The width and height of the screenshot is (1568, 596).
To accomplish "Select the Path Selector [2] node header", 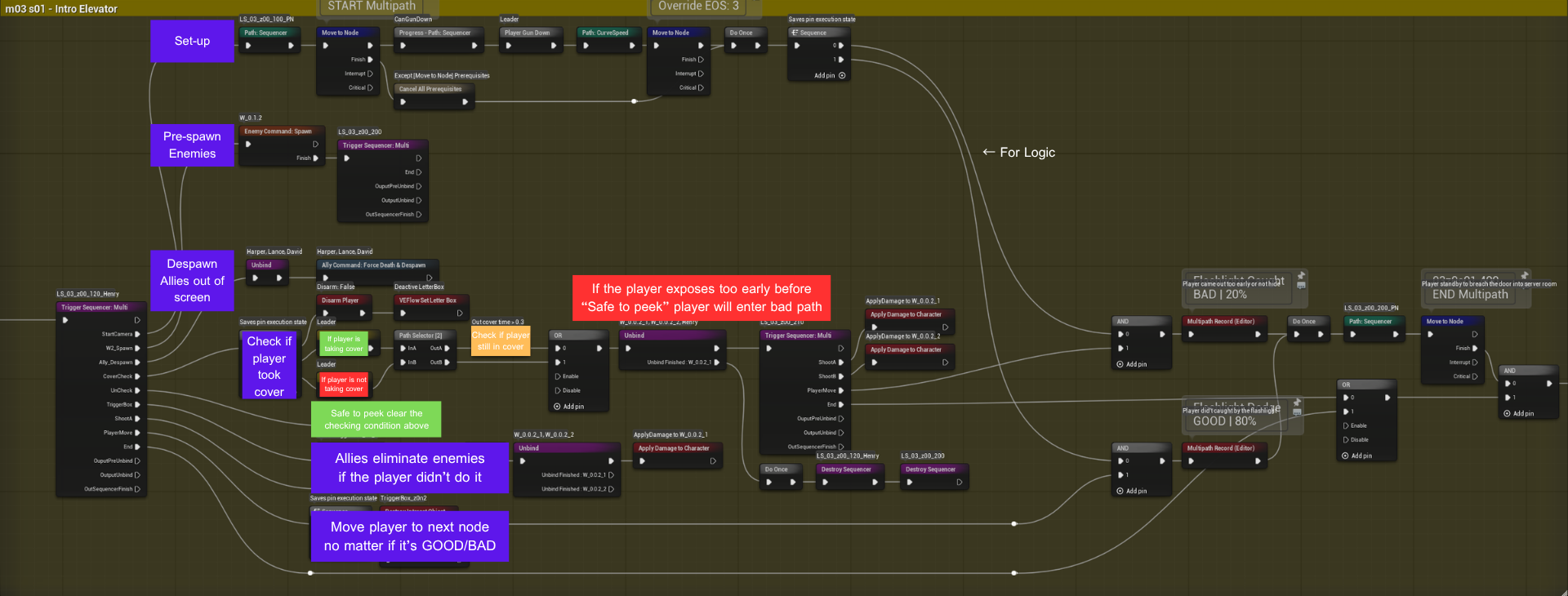I will (425, 336).
